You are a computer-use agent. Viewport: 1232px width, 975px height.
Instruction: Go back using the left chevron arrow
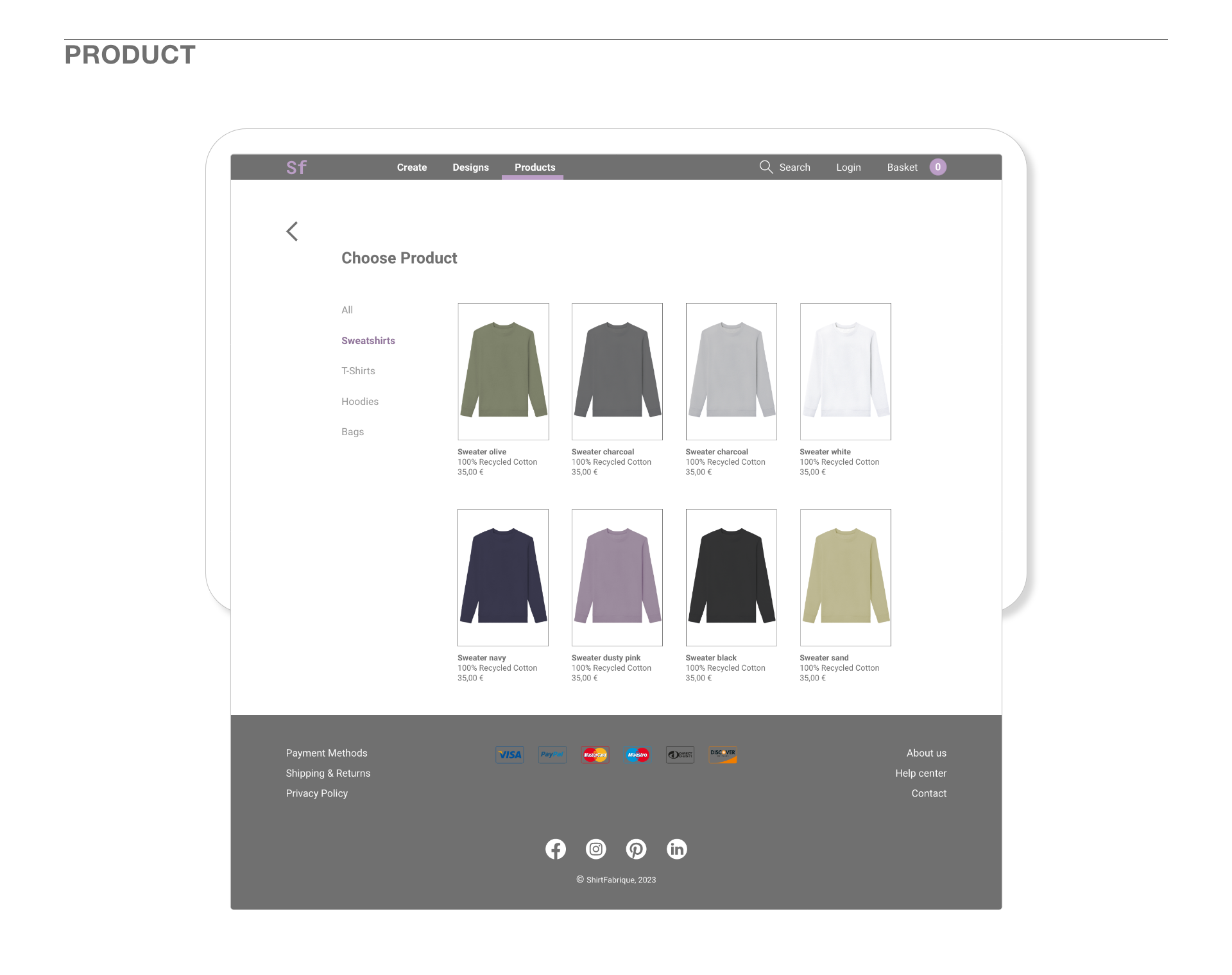[x=293, y=231]
